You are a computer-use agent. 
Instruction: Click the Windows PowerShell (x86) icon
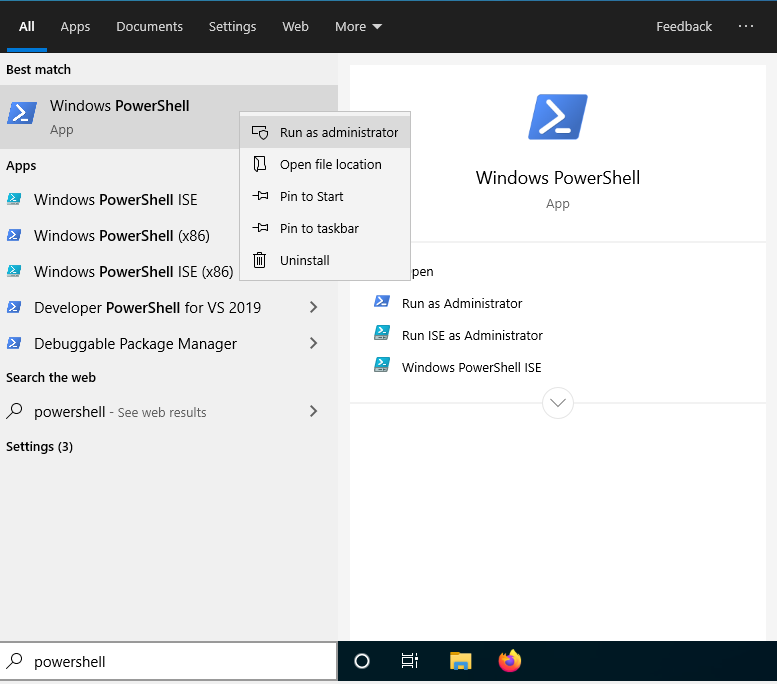click(x=15, y=235)
